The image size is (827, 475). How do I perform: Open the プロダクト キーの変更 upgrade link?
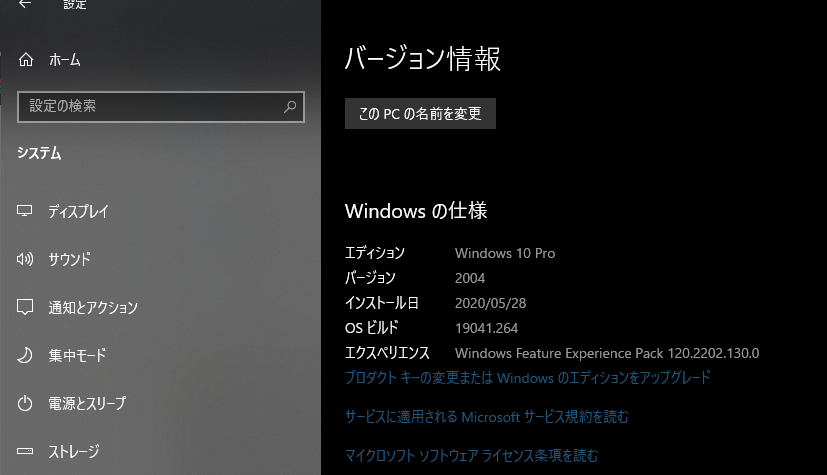(x=528, y=377)
